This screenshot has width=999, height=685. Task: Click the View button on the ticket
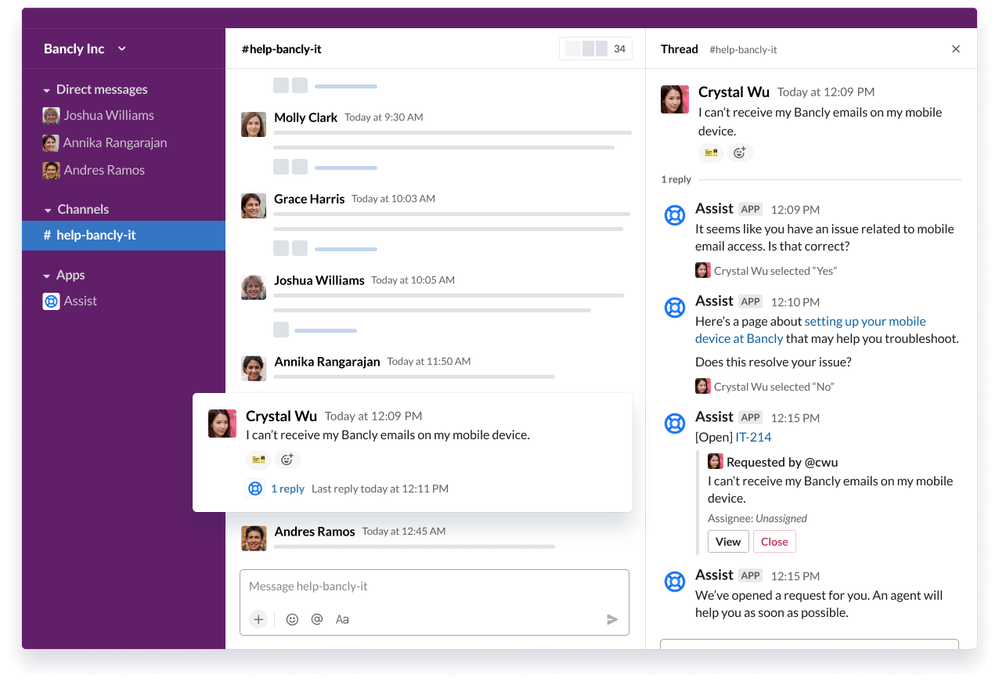(728, 542)
